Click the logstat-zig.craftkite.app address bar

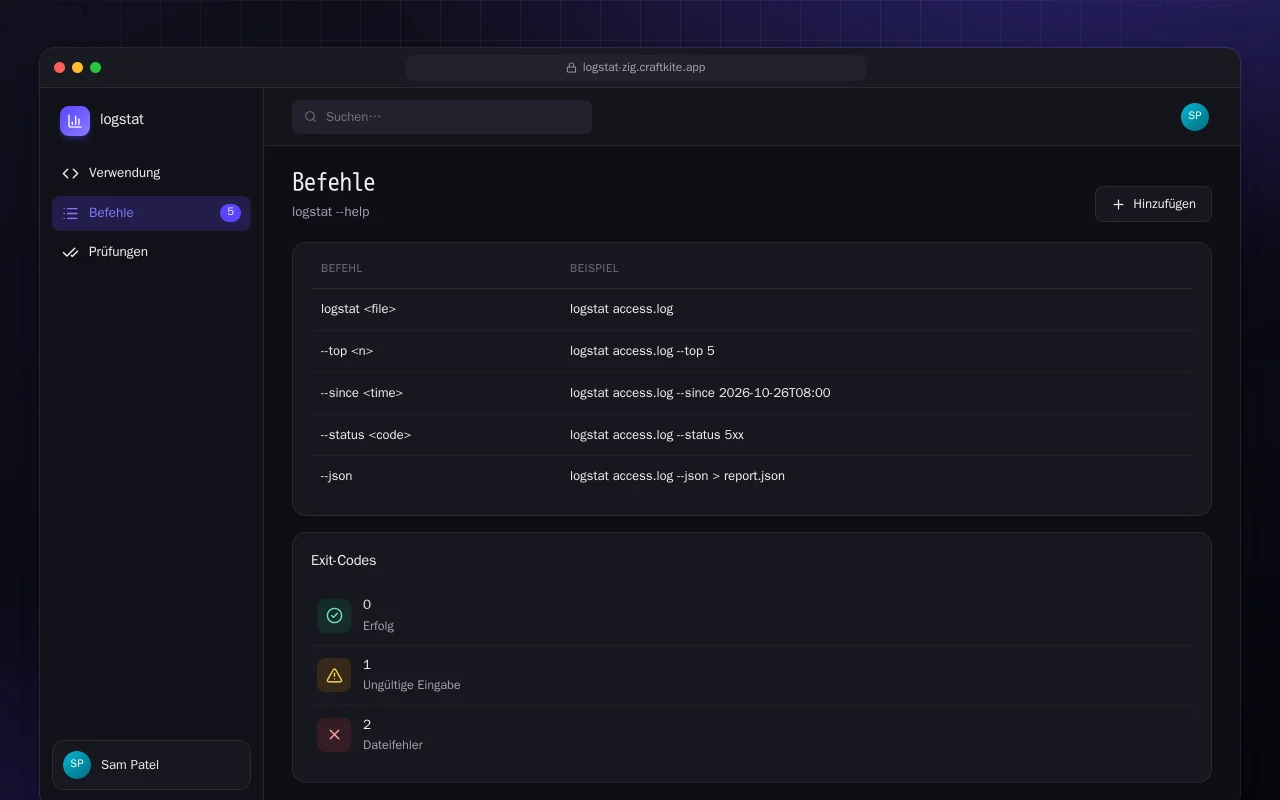(x=636, y=68)
